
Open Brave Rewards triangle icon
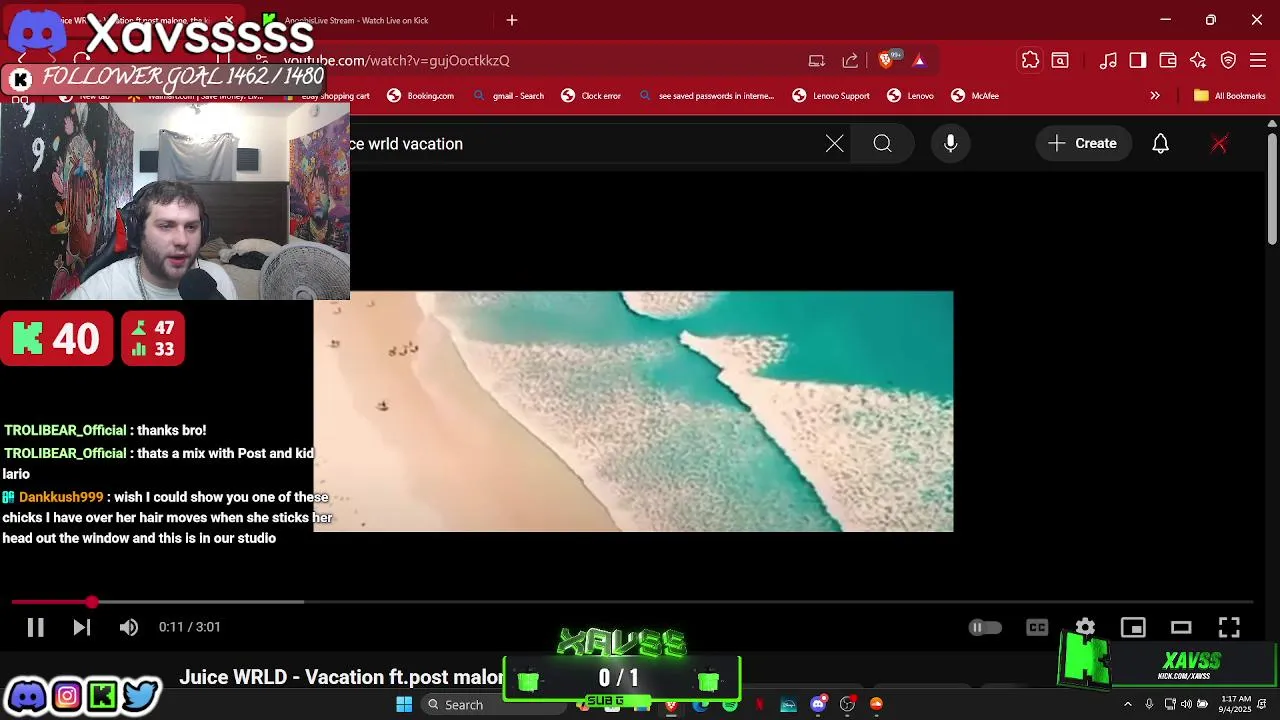[919, 60]
